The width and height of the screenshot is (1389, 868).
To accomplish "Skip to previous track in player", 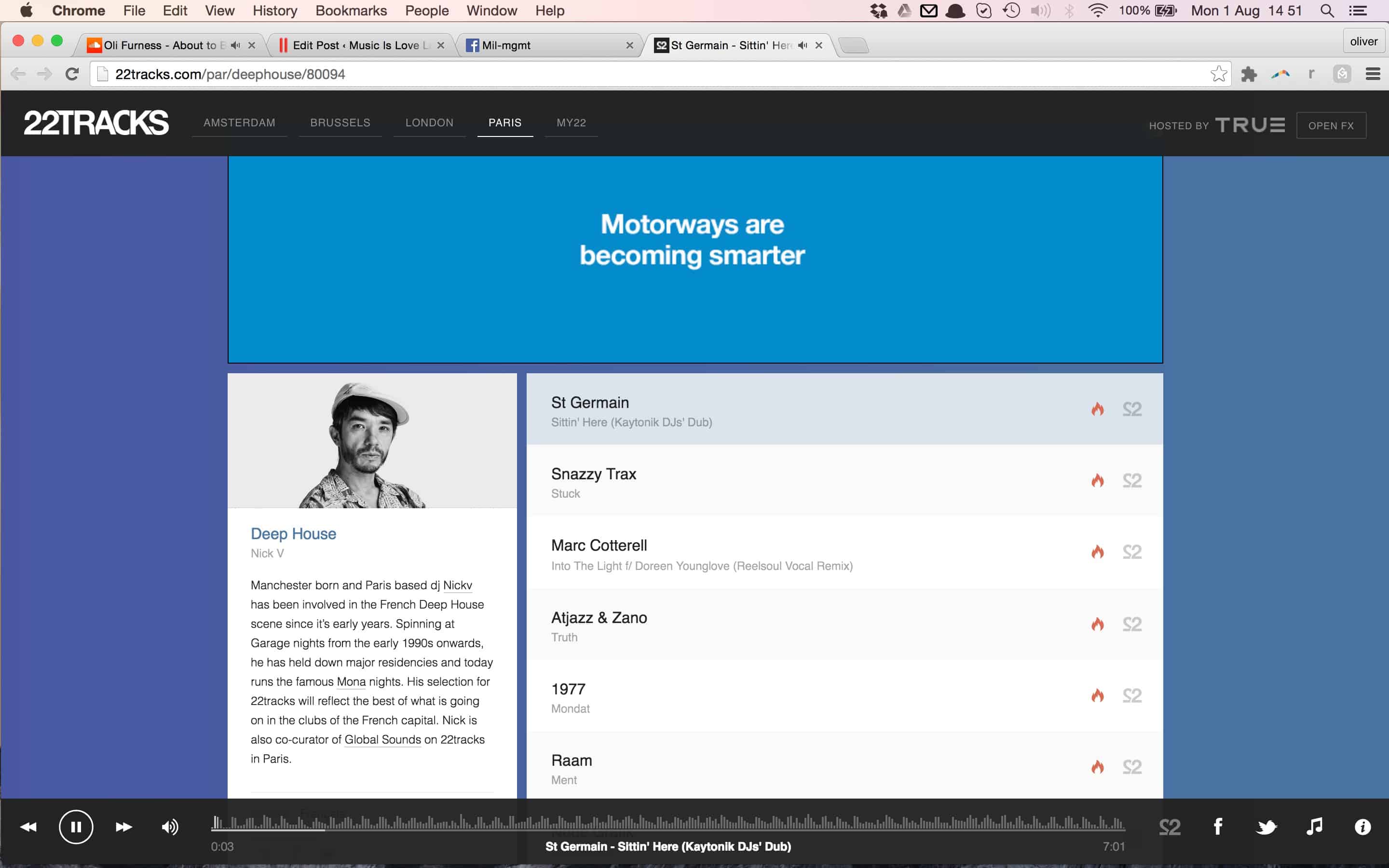I will [28, 827].
